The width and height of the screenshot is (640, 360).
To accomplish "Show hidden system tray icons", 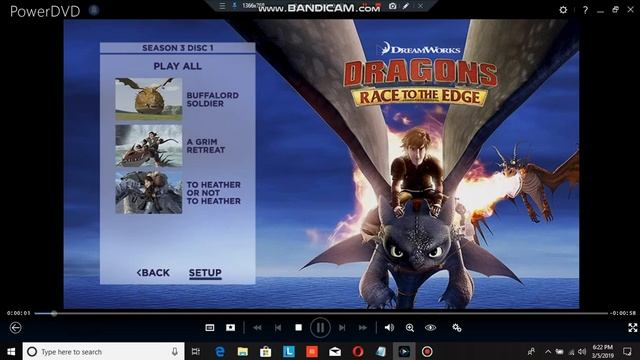I will [x=548, y=351].
